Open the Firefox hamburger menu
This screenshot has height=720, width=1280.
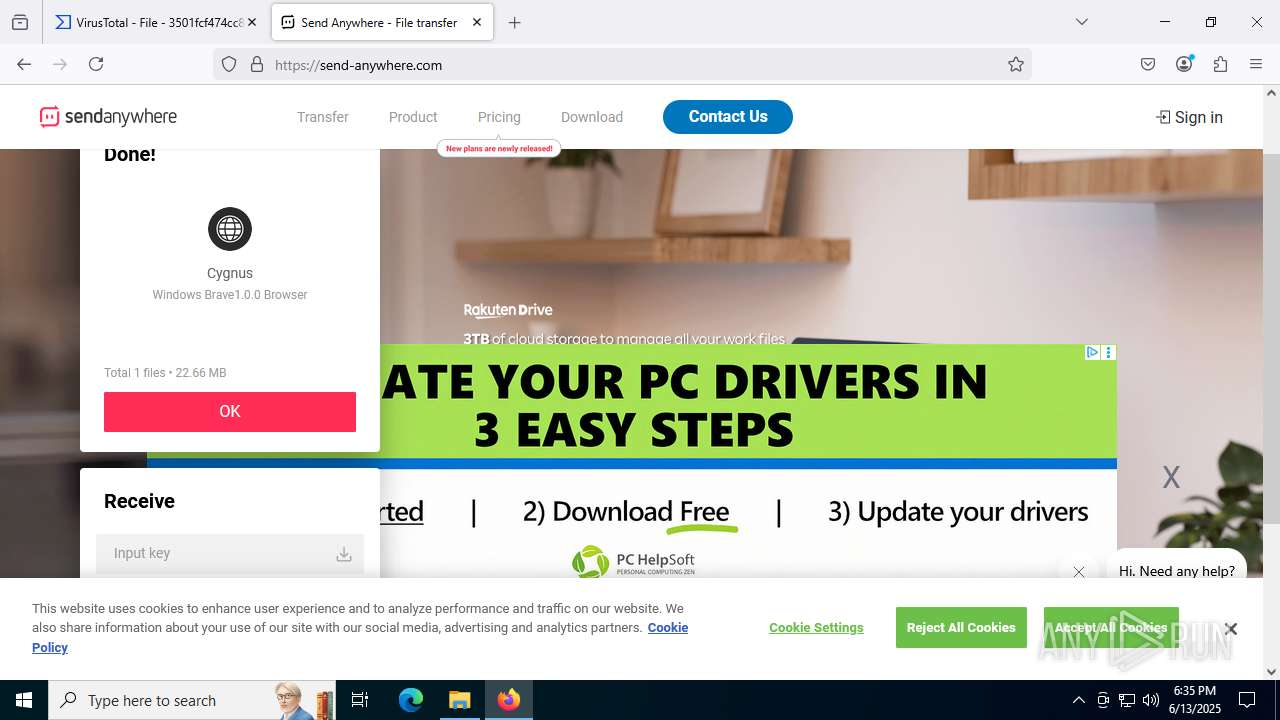pyautogui.click(x=1256, y=64)
